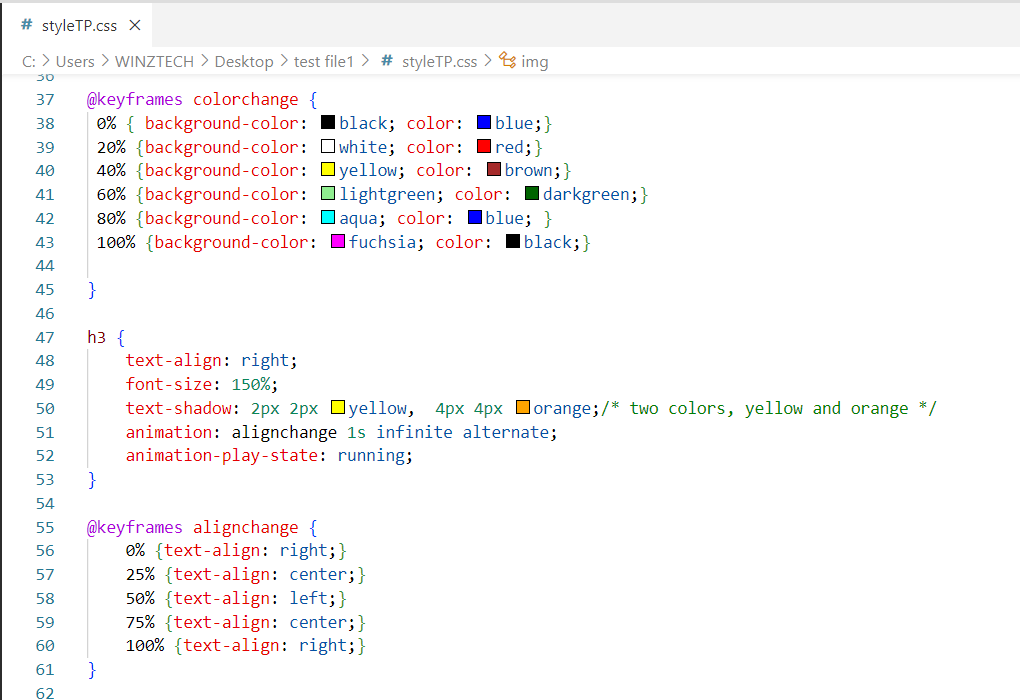Image resolution: width=1020 pixels, height=700 pixels.
Task: Click alignchange on line 51
Action: pyautogui.click(x=284, y=433)
